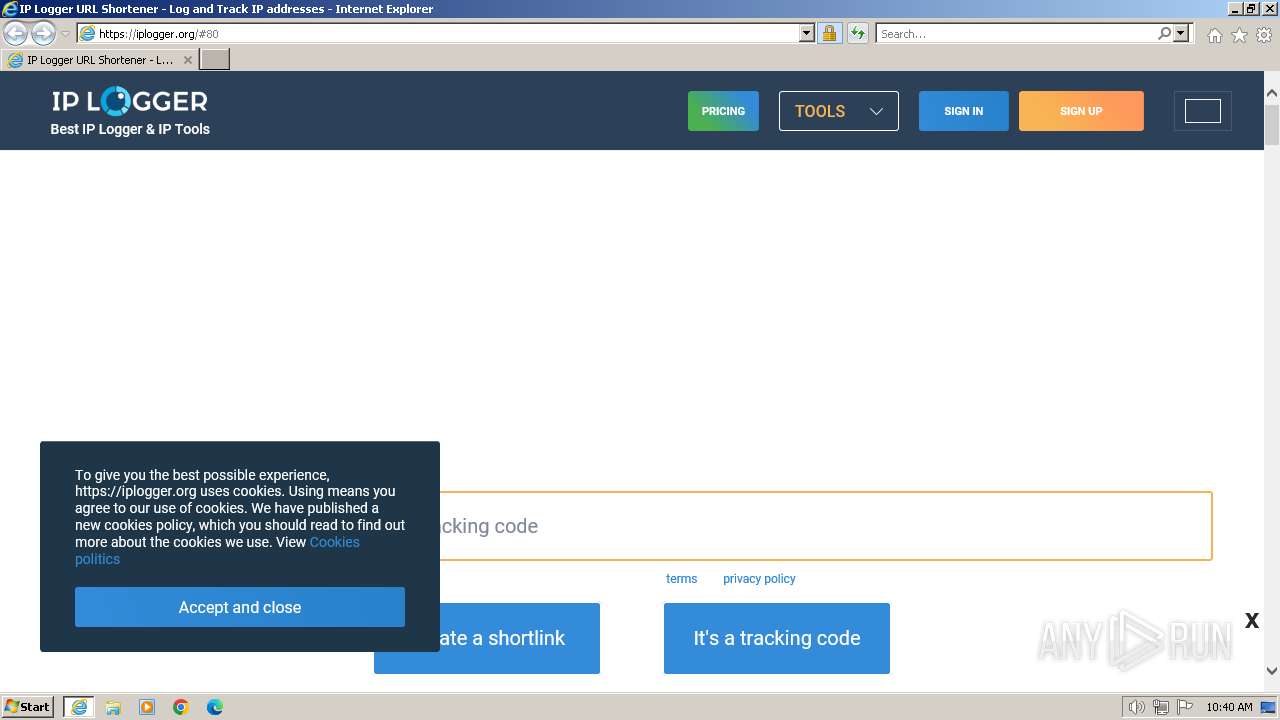
Task: Close the overlay with the X icon
Action: pyautogui.click(x=1251, y=621)
